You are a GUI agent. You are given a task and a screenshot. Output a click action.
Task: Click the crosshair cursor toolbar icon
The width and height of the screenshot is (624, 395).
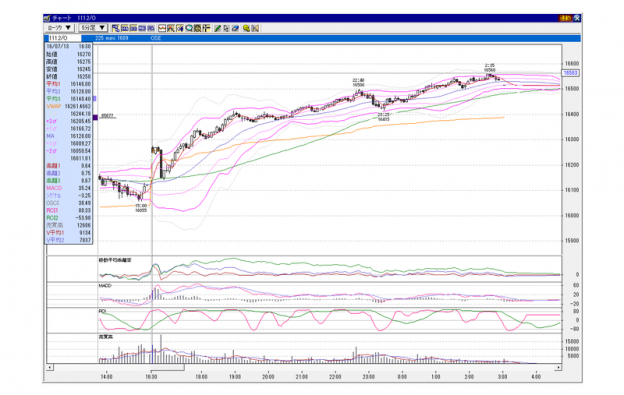(x=206, y=28)
